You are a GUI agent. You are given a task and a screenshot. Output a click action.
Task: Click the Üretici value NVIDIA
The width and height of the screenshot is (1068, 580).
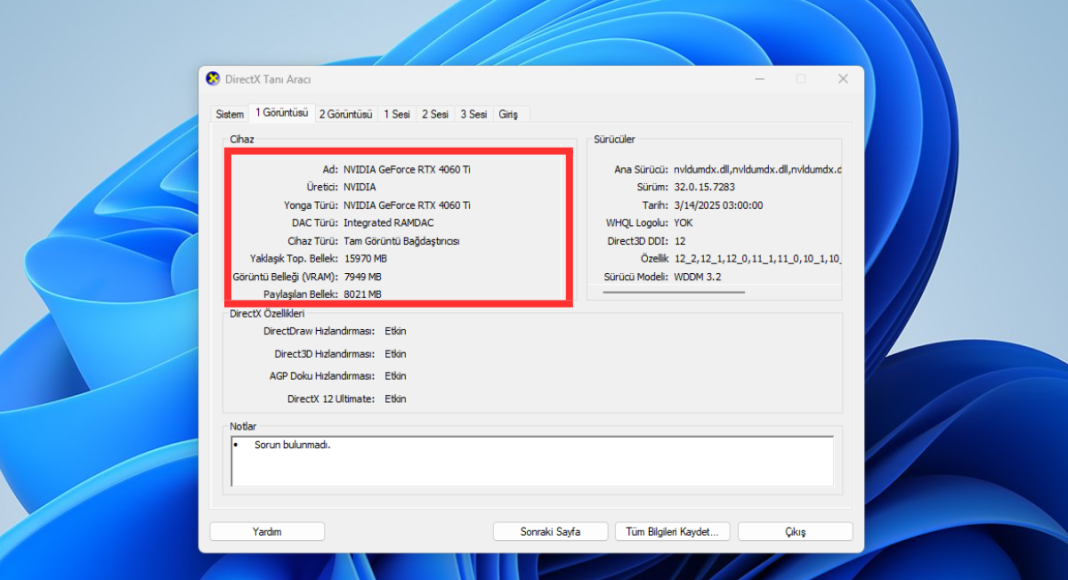click(x=360, y=187)
